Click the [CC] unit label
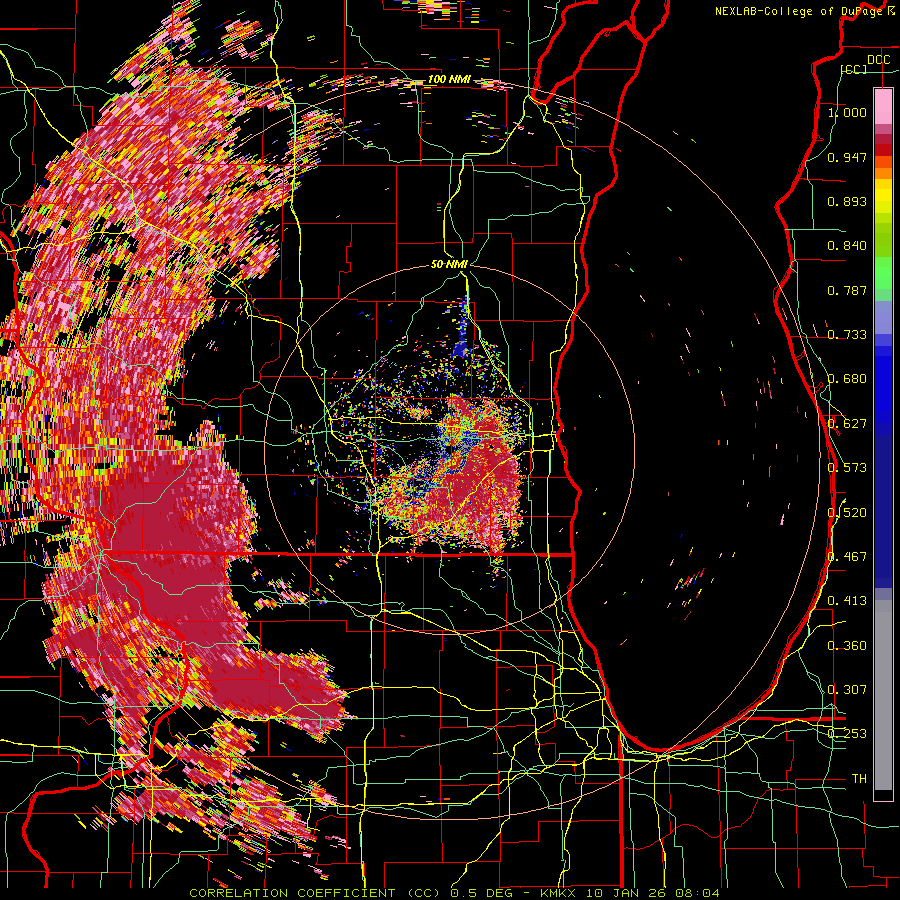 coord(854,69)
